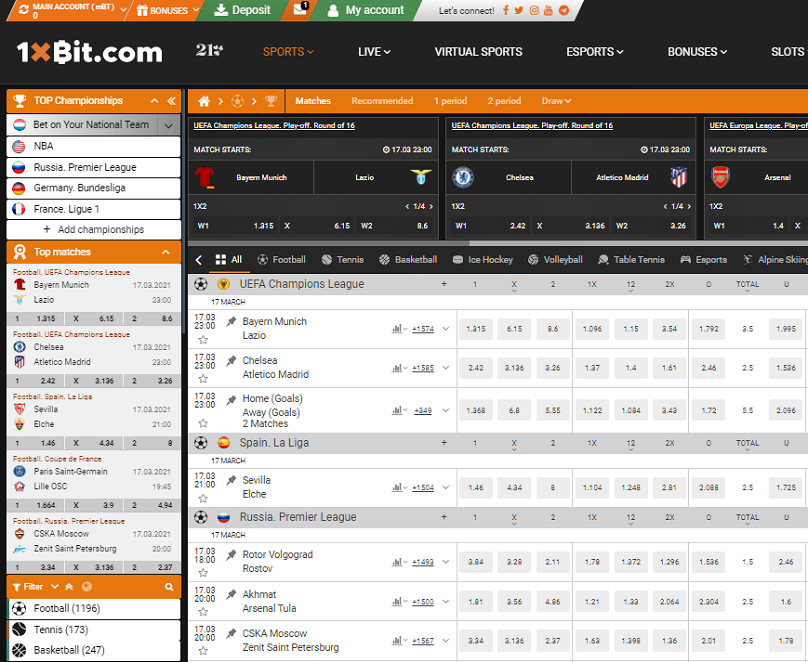Select Football (1196) in the sports filter list
This screenshot has height=662, width=808.
tap(66, 608)
